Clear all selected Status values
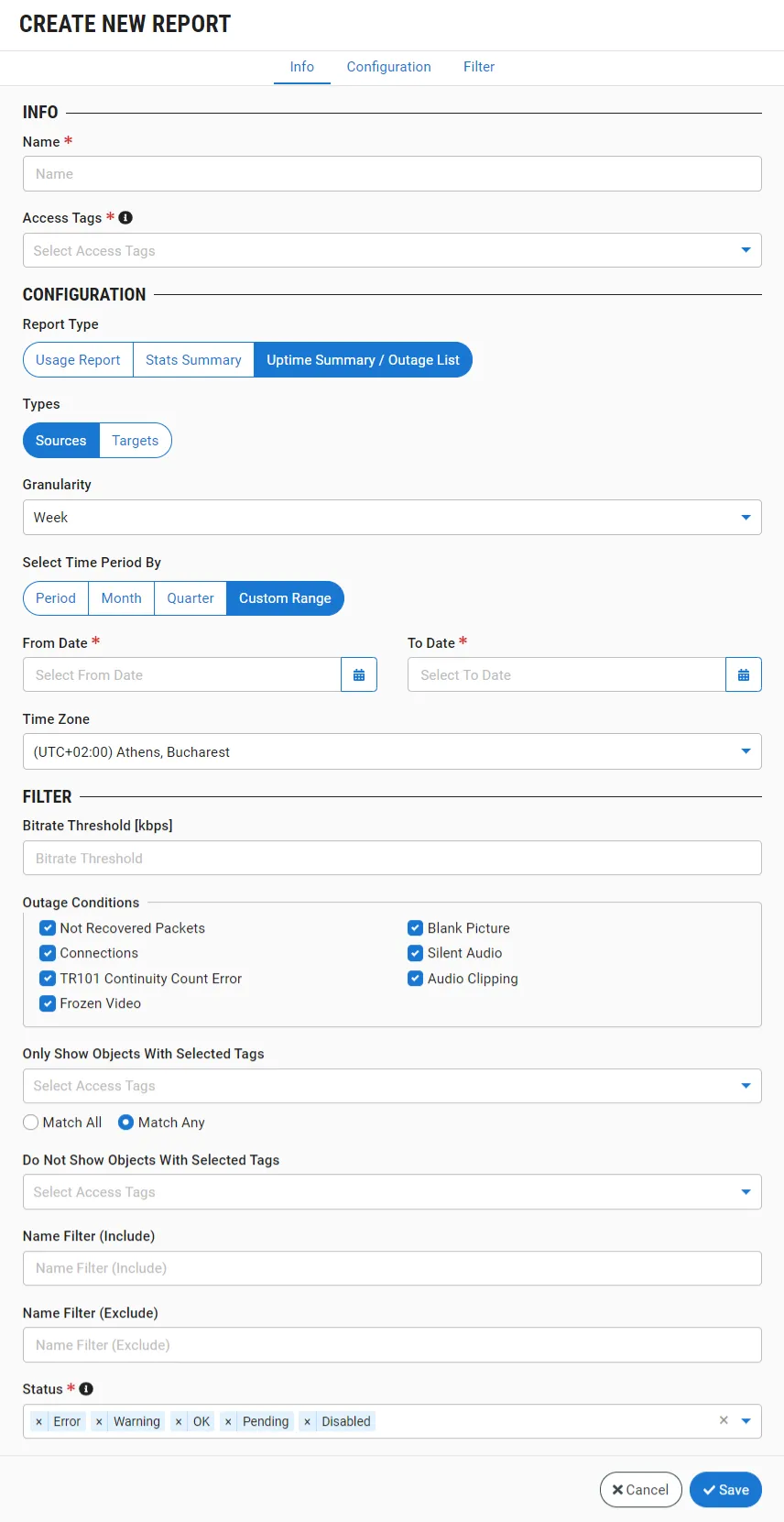This screenshot has width=784, height=1522. (724, 1420)
